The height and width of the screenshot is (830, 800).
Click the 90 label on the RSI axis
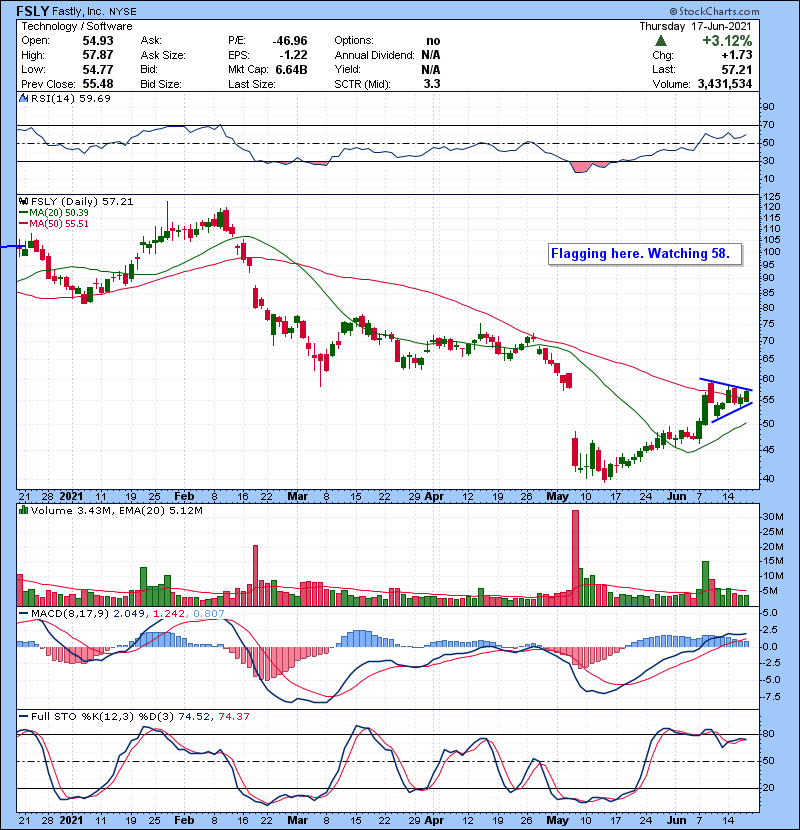pyautogui.click(x=768, y=107)
